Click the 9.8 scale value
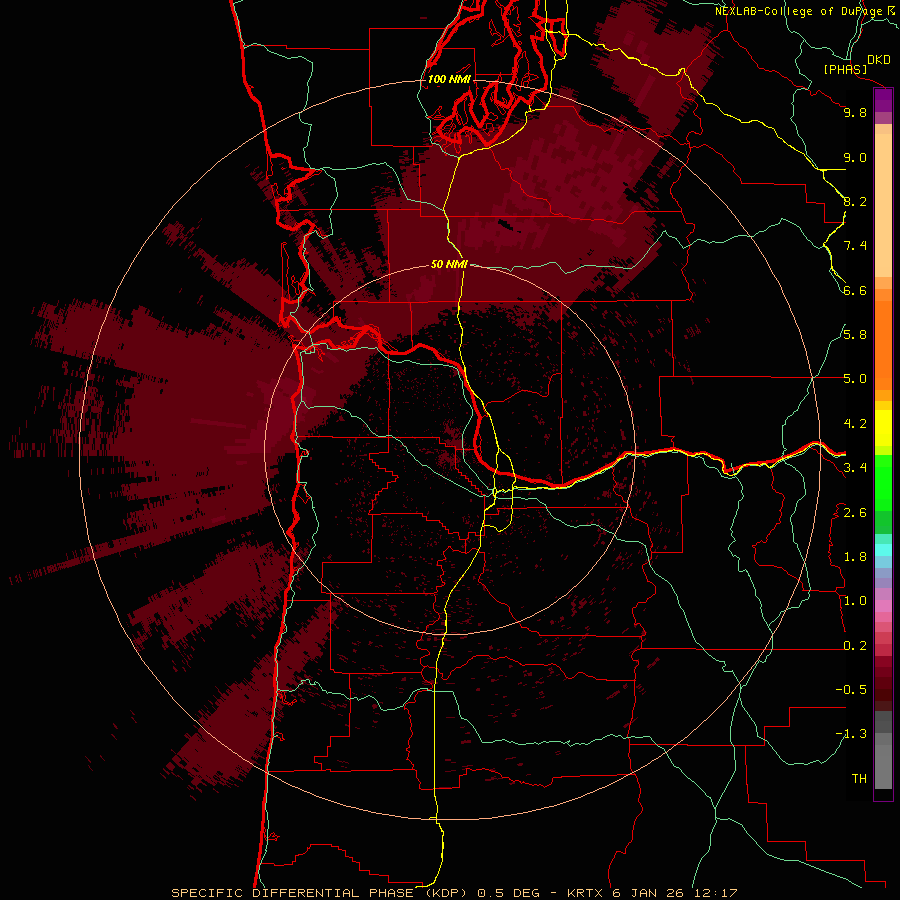 click(855, 113)
